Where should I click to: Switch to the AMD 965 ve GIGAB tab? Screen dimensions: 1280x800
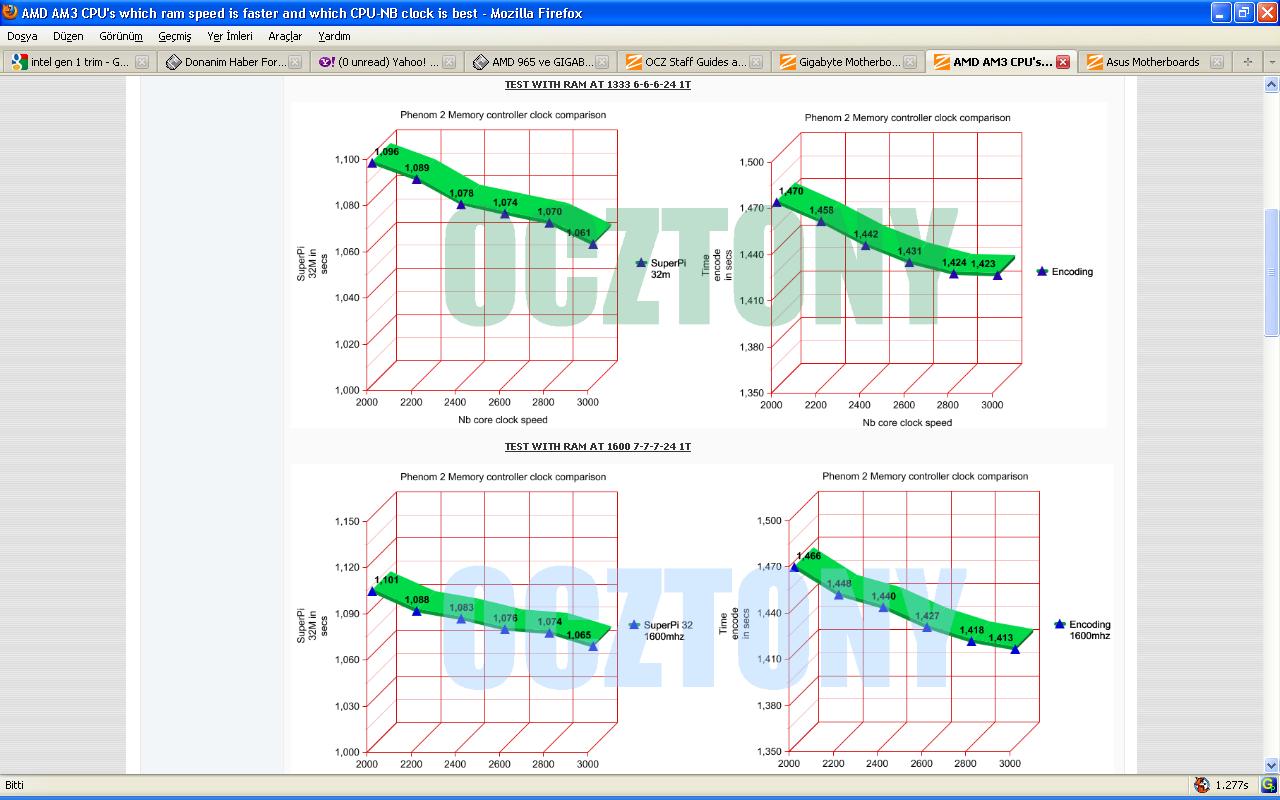tap(541, 62)
